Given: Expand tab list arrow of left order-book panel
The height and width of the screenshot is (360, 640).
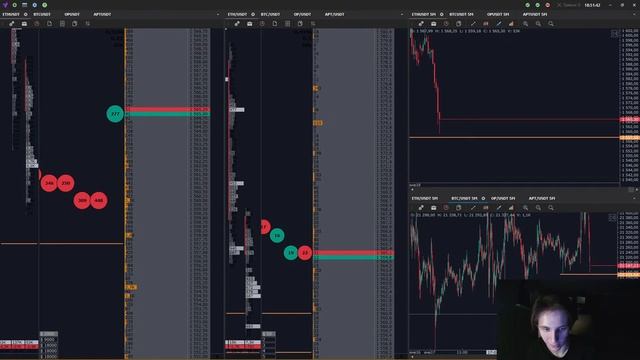Looking at the screenshot, I should [218, 14].
